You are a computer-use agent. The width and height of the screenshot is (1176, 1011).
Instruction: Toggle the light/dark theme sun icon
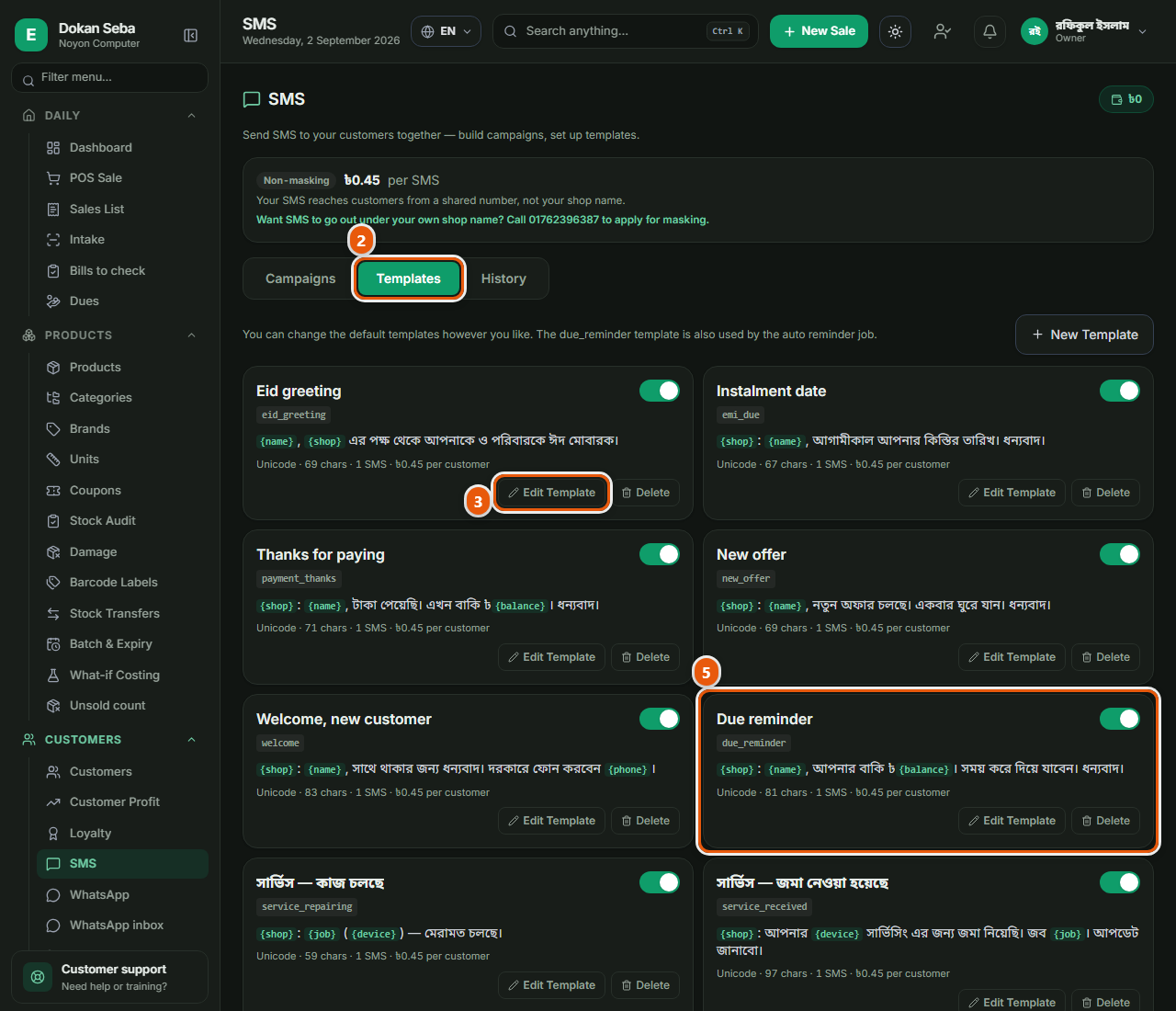(x=895, y=31)
